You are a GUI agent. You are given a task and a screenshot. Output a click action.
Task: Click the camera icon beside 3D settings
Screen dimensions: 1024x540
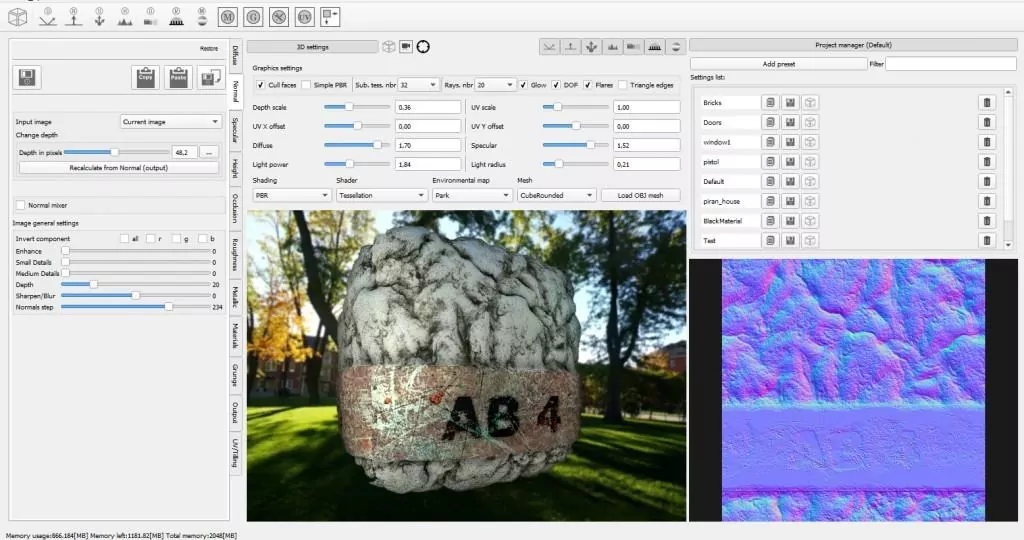406,46
